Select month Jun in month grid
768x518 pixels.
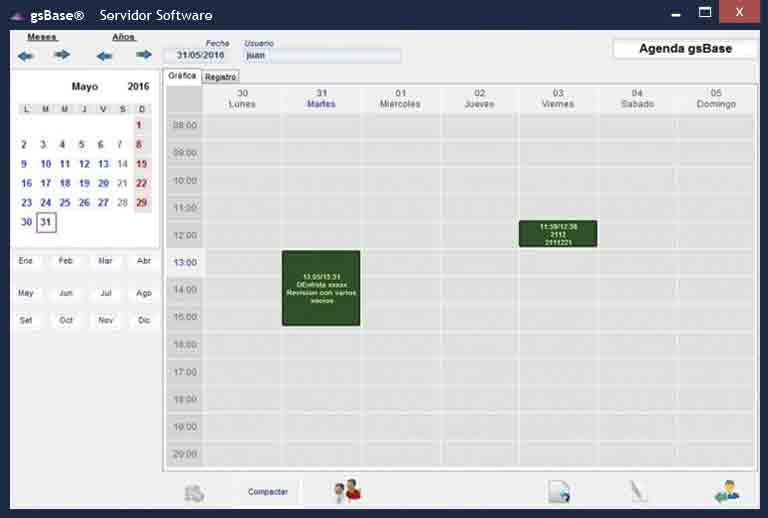point(66,293)
